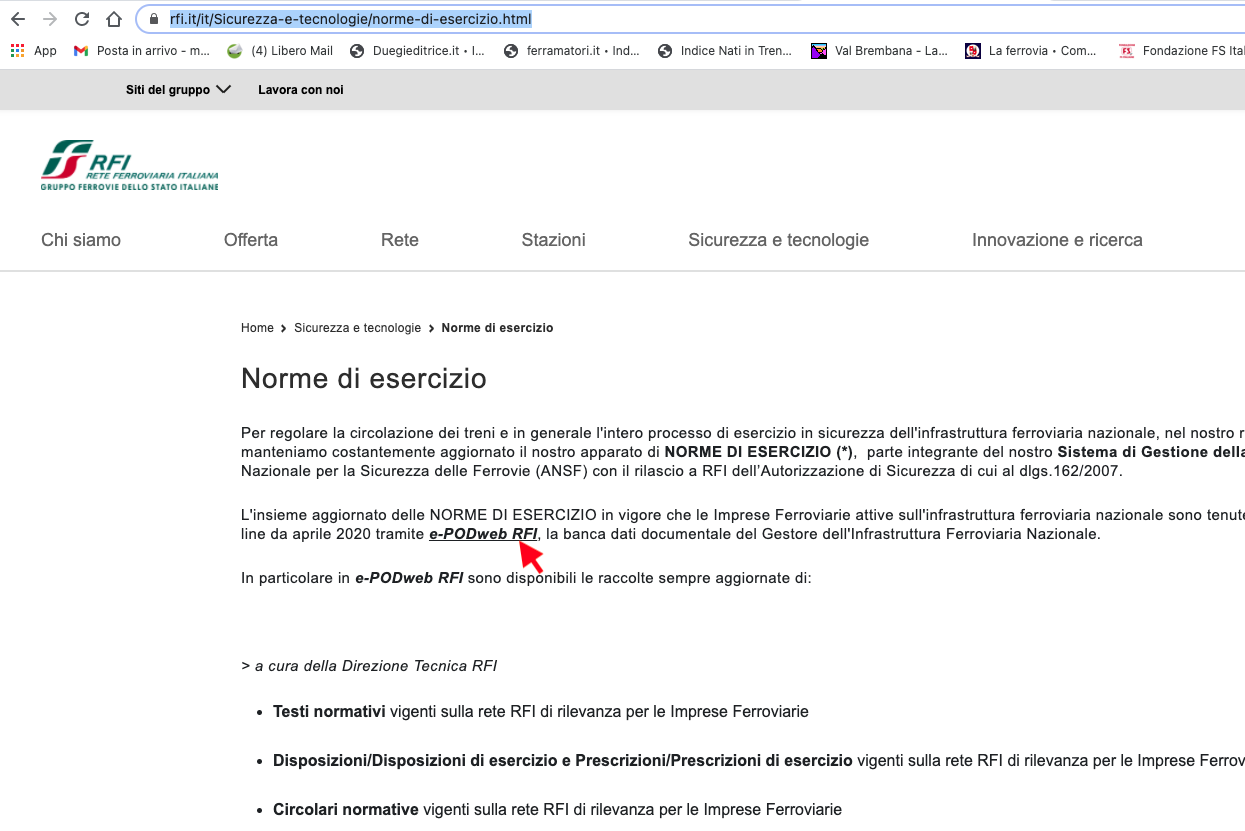Open the e-PODweb RFI link
1245x831 pixels.
[x=484, y=533]
